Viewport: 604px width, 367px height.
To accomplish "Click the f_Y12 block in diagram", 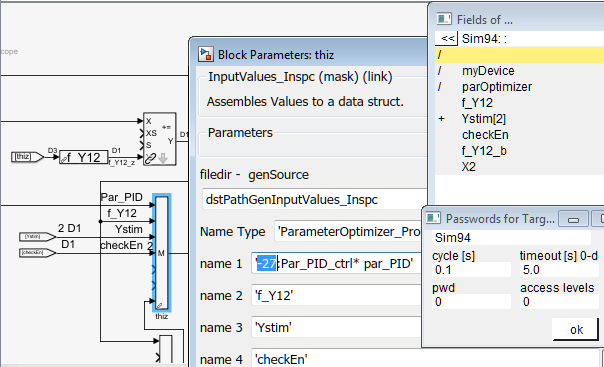I will pyautogui.click(x=83, y=157).
